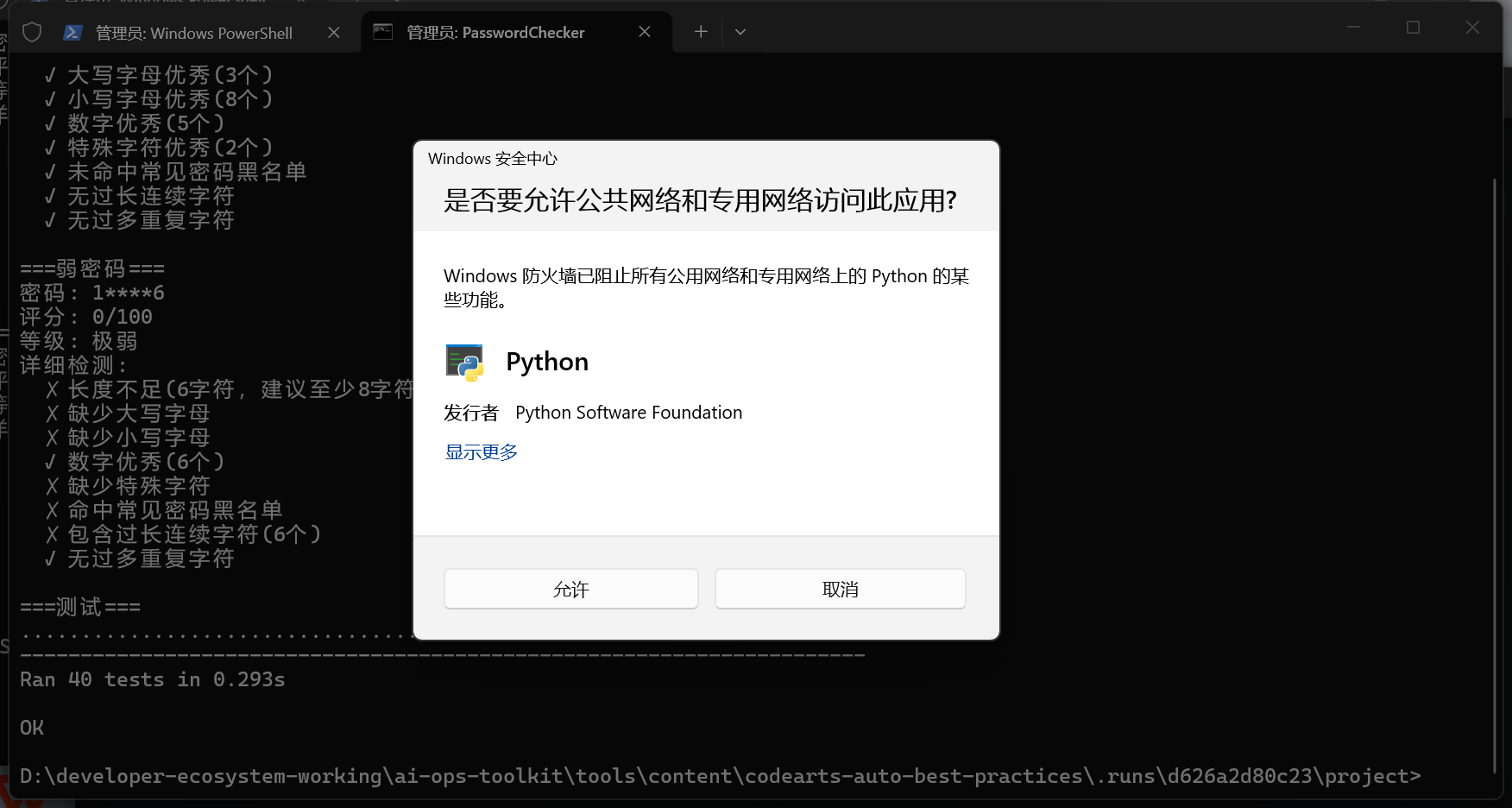This screenshot has height=808, width=1512.
Task: Switch to the 管理员: Windows PowerShell tab
Action: 194,33
